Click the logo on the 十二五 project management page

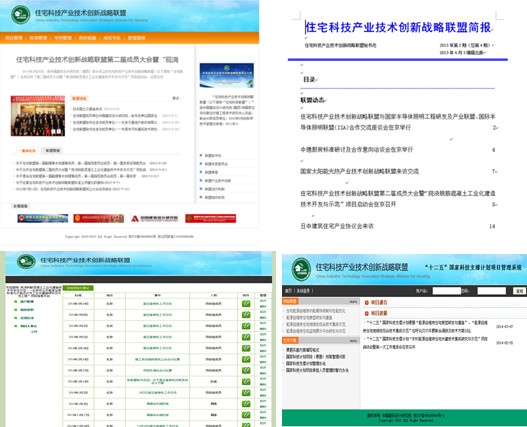[301, 269]
